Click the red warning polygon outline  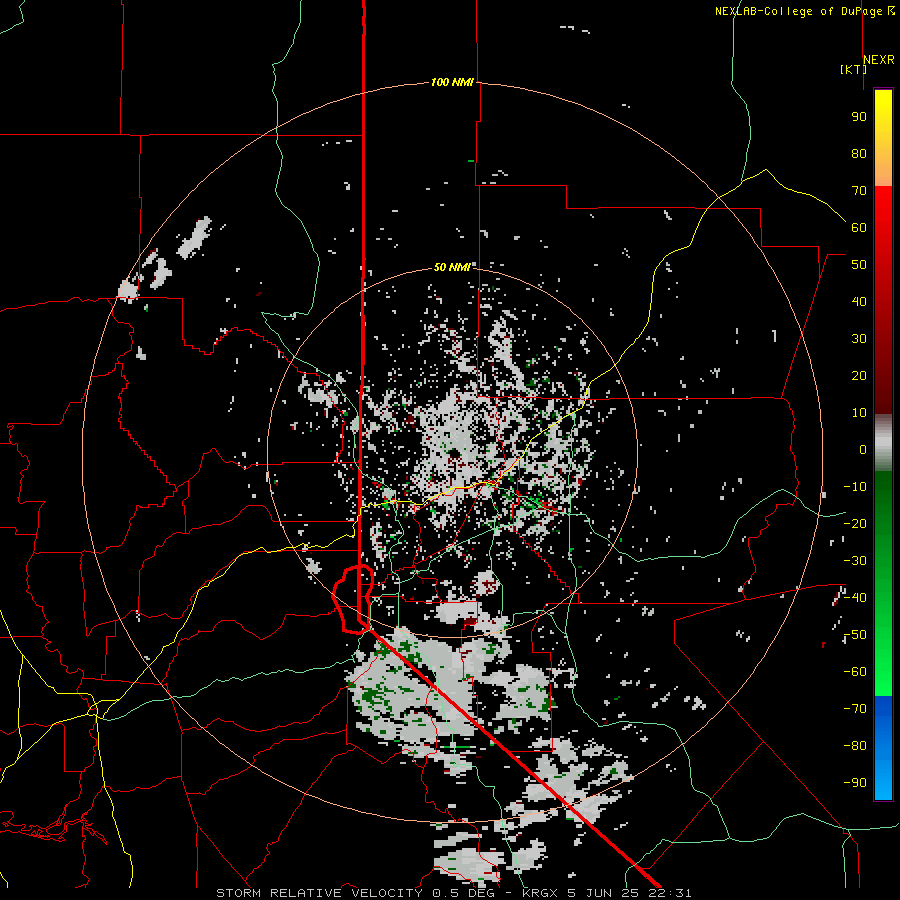353,599
